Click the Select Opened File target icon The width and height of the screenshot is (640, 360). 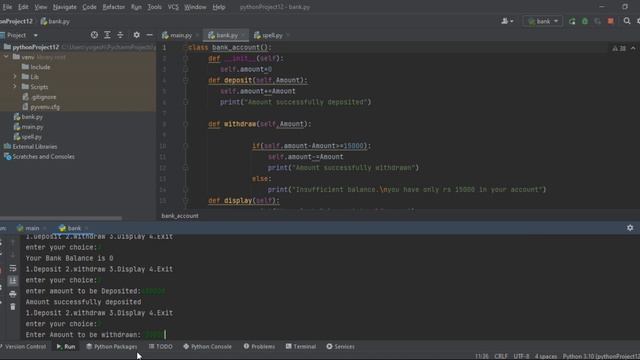(94, 35)
